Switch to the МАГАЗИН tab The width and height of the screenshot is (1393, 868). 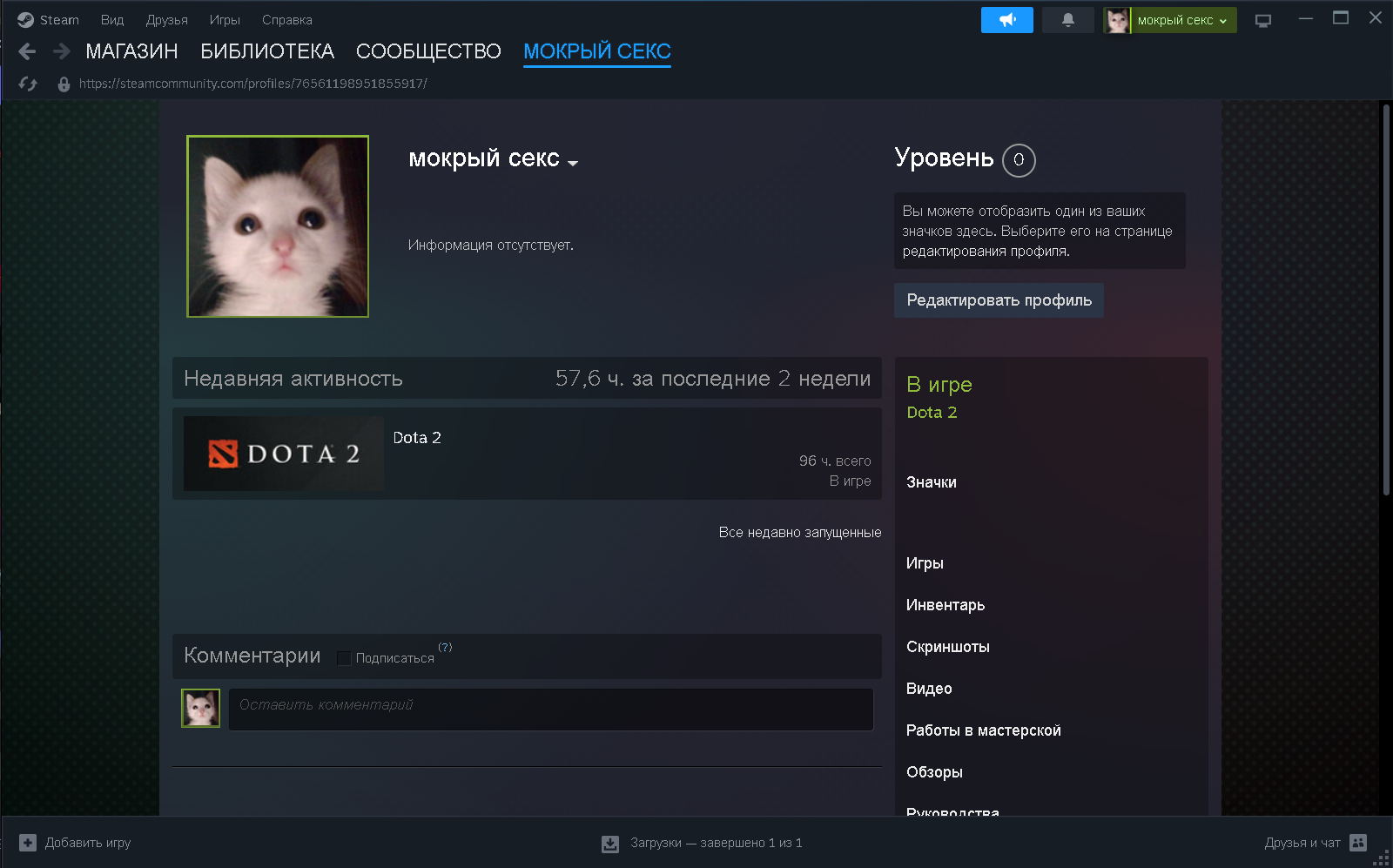(131, 51)
